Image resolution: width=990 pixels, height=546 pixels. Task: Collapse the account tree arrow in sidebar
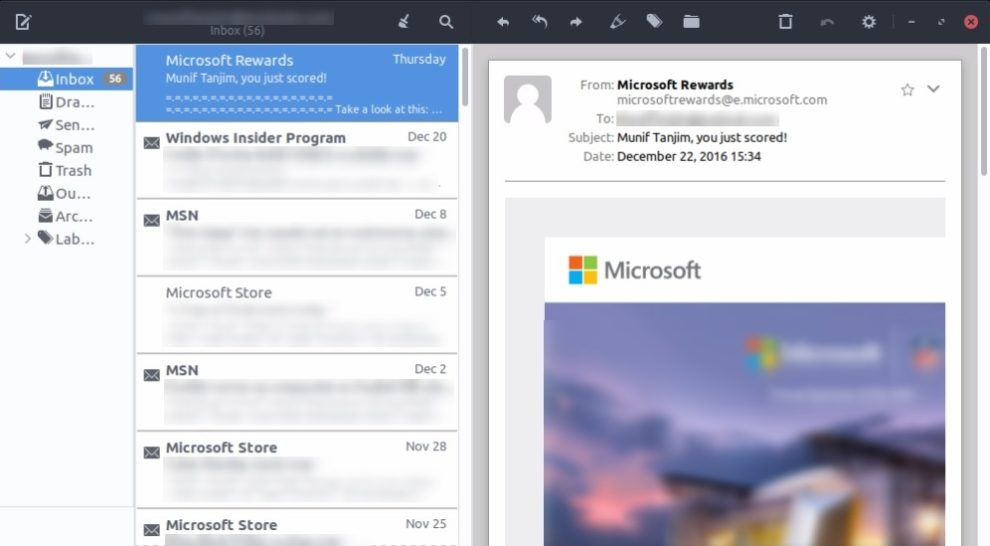(10, 56)
